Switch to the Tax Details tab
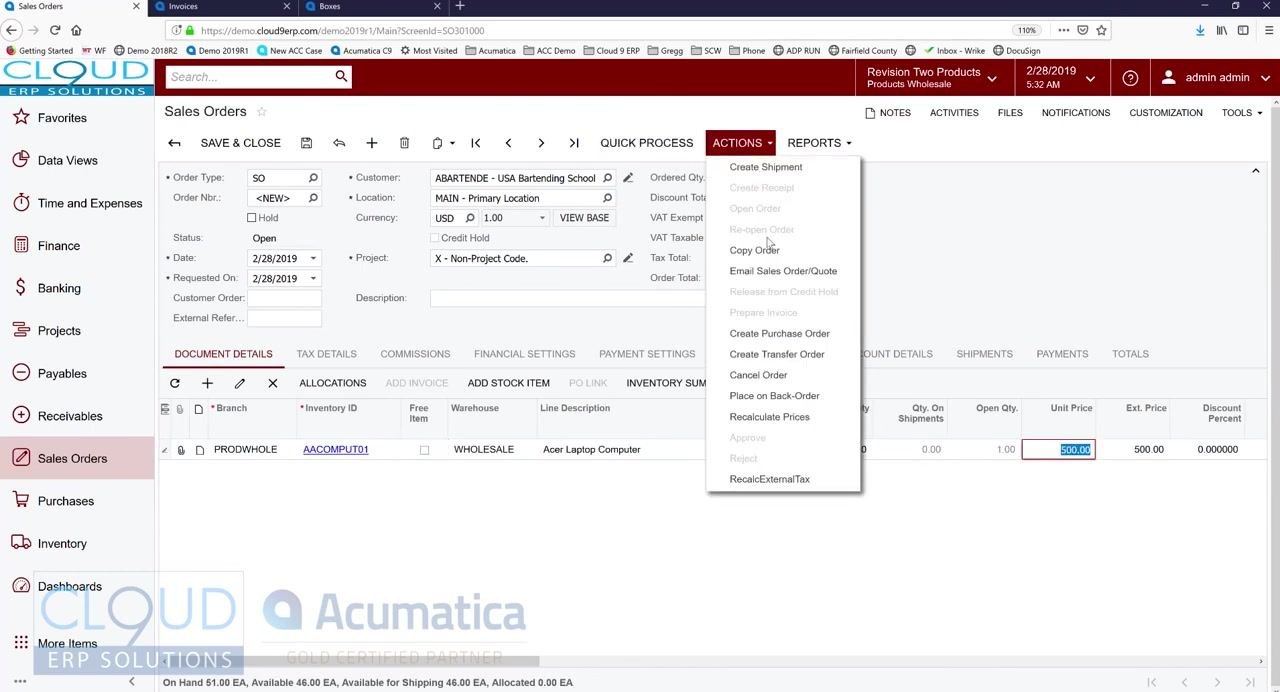Screen dimensions: 1280x692 tap(326, 354)
